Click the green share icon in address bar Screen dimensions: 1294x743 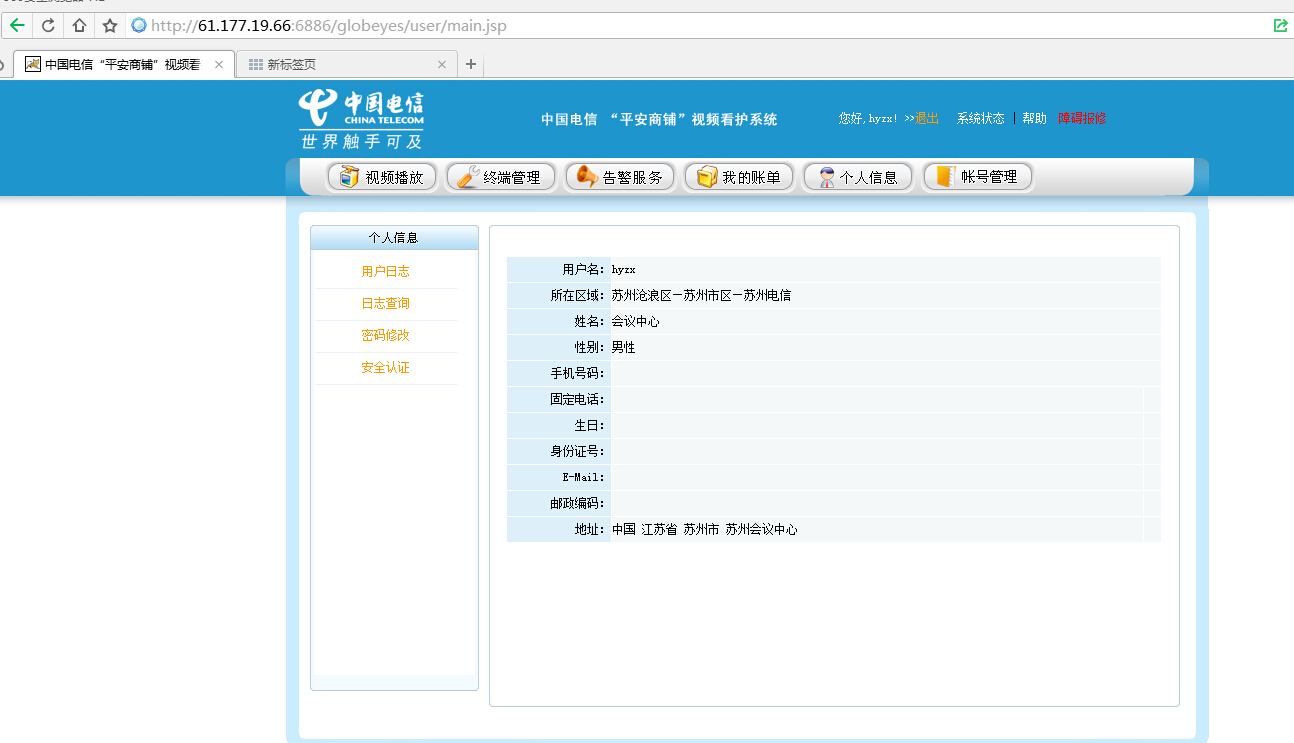pyautogui.click(x=1281, y=26)
